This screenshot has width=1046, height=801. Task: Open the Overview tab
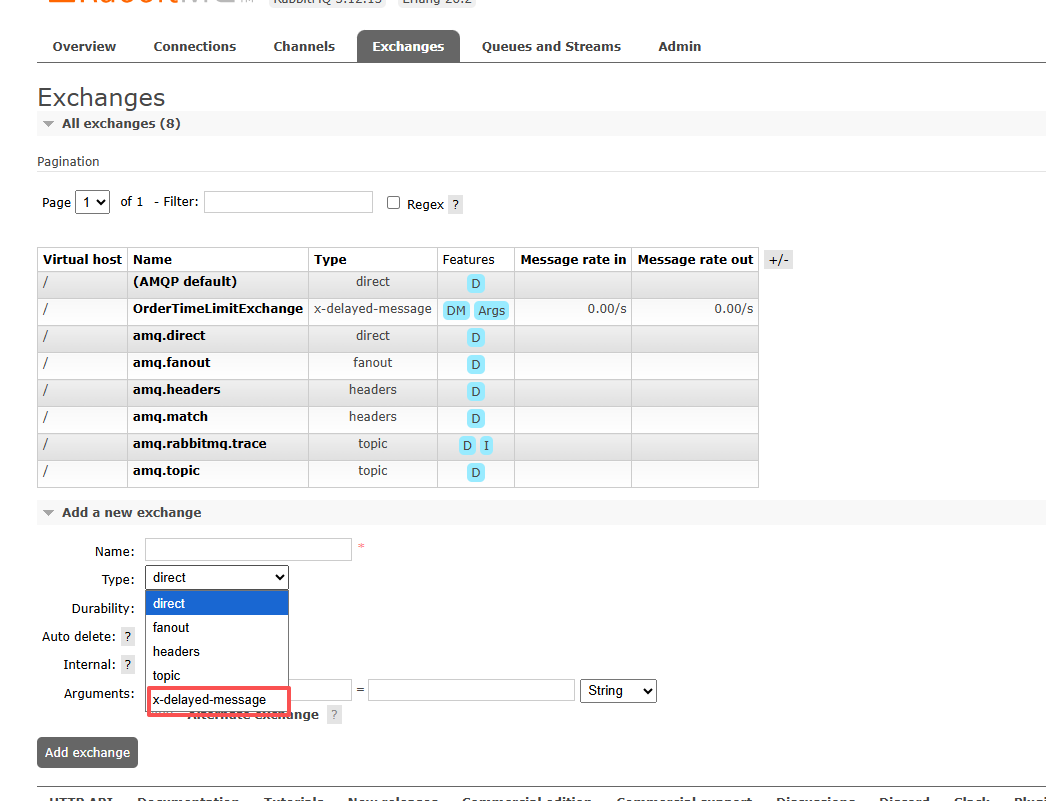coord(84,47)
